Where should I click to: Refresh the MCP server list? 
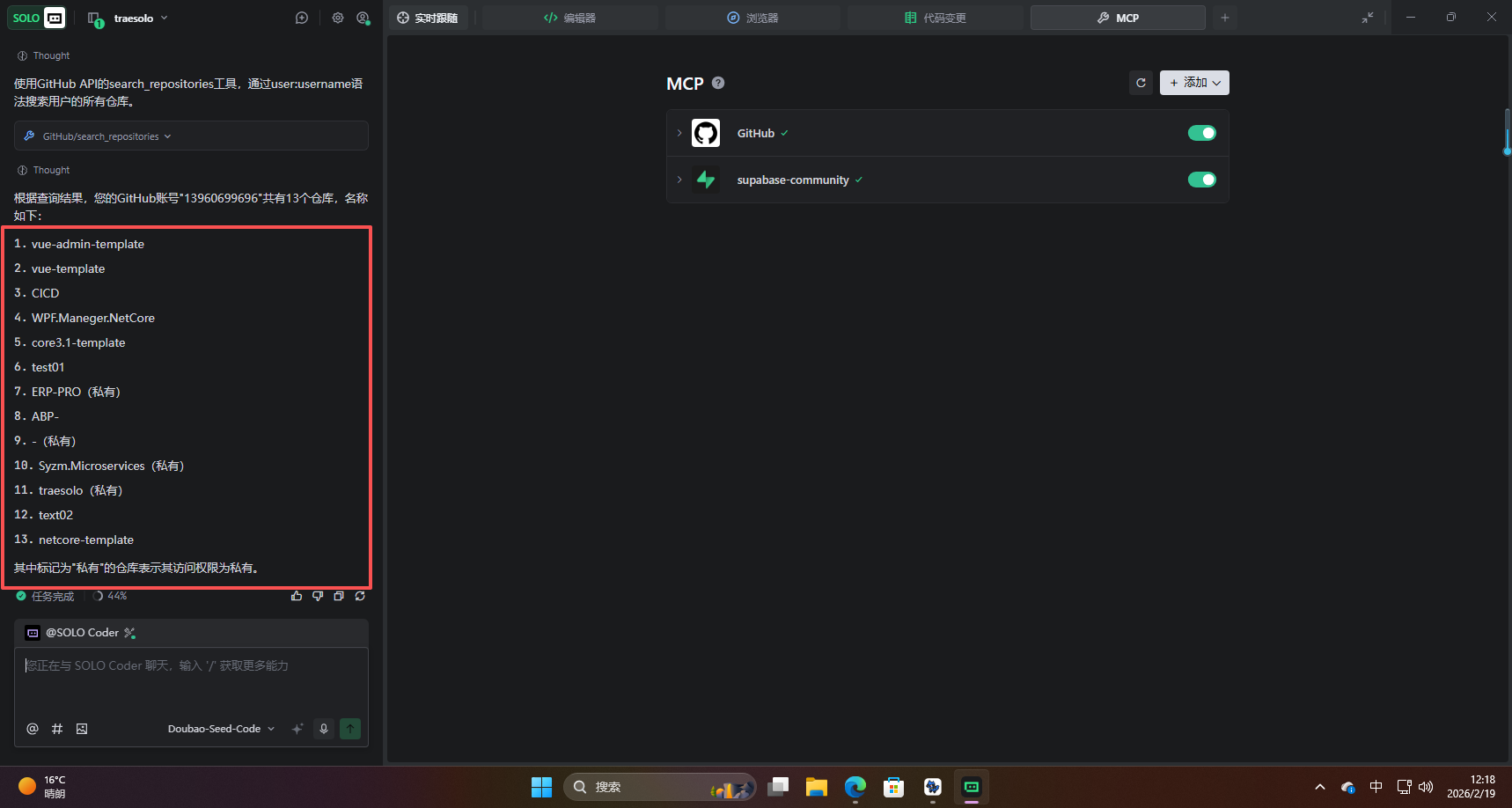coord(1141,83)
